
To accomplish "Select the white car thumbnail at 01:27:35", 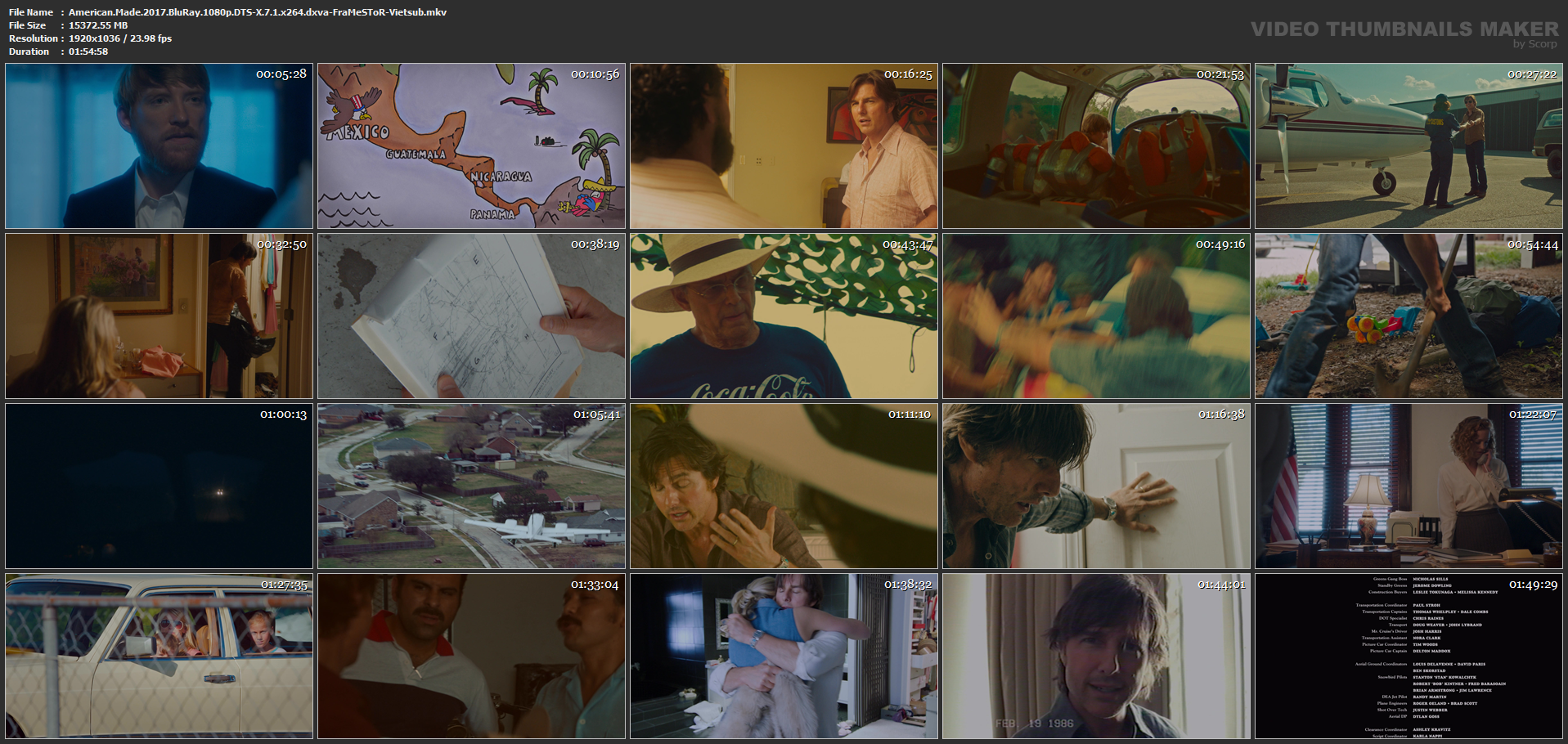I will [x=159, y=657].
